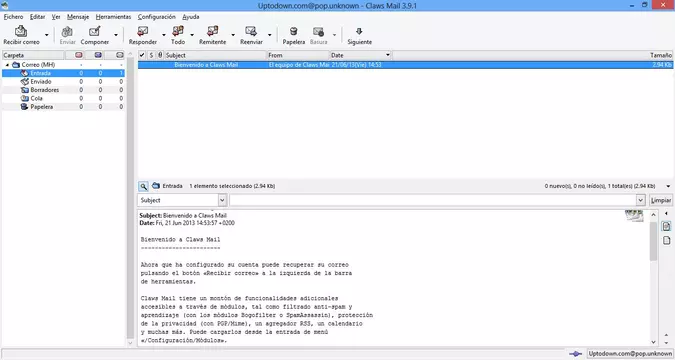
Task: Open the search history dropdown arrow
Action: [641, 200]
